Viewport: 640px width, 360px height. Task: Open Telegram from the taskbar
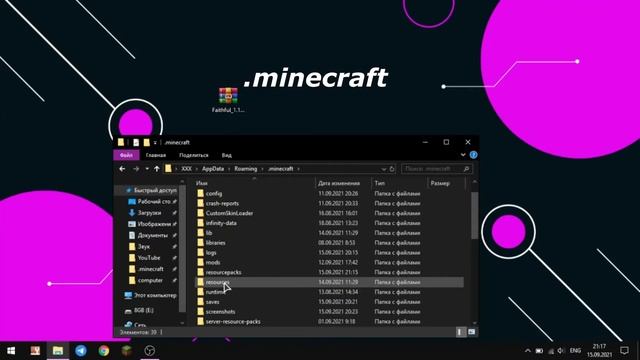(81, 351)
